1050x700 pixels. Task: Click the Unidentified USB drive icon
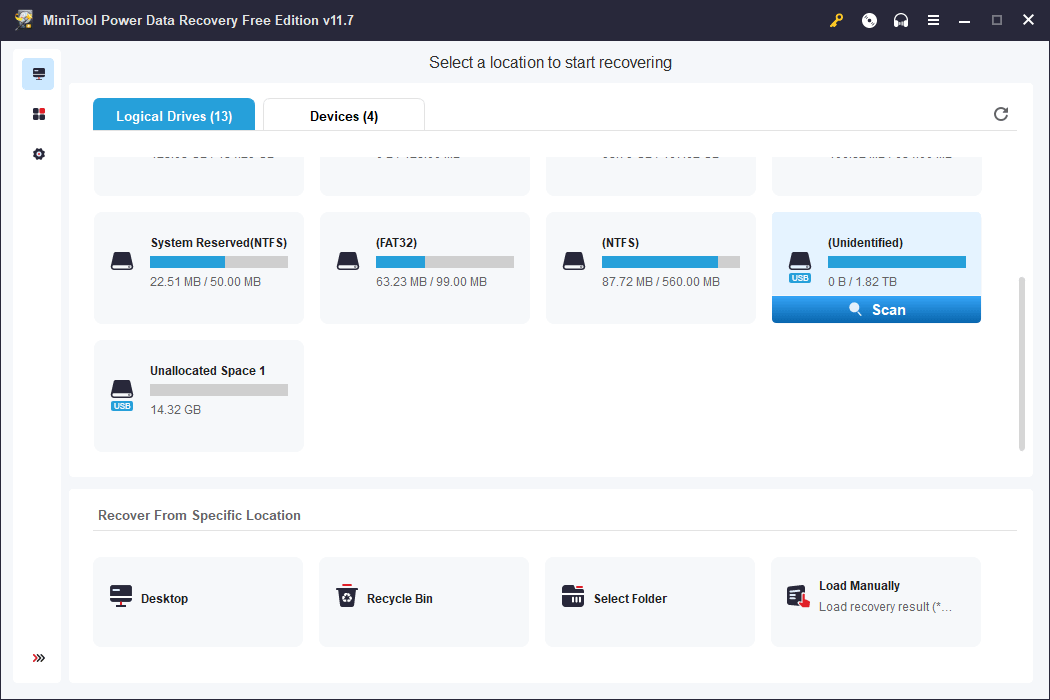coord(800,267)
